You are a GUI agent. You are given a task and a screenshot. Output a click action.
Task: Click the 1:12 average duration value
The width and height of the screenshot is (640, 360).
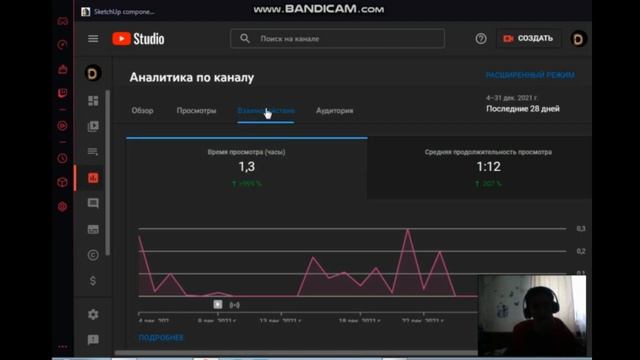click(488, 167)
